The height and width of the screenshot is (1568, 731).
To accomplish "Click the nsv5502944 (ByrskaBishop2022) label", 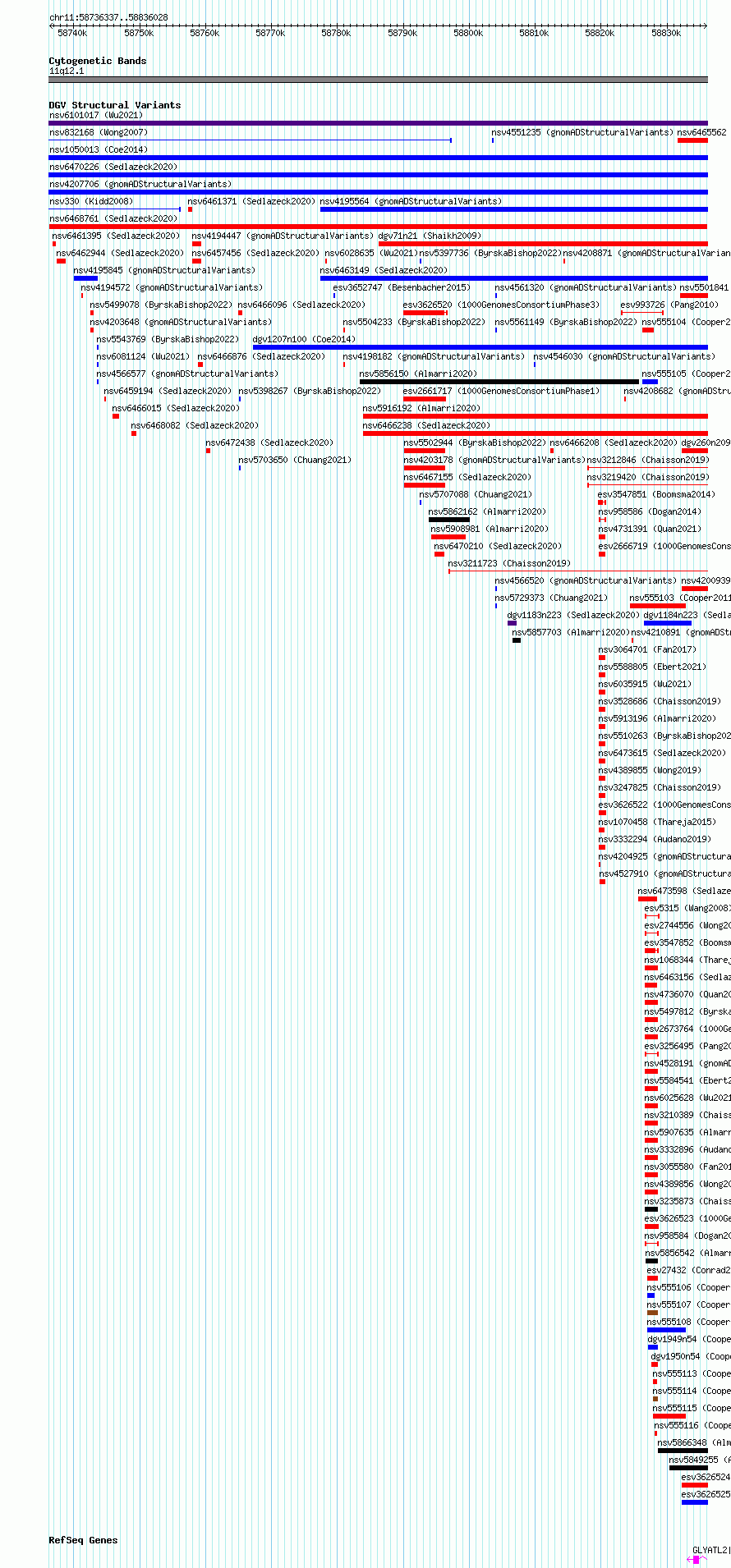I will pos(474,442).
